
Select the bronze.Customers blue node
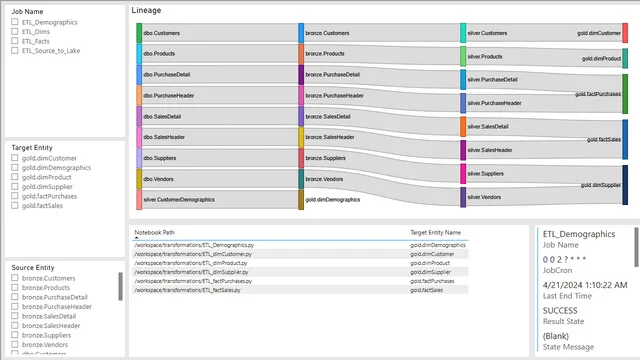pyautogui.click(x=301, y=33)
